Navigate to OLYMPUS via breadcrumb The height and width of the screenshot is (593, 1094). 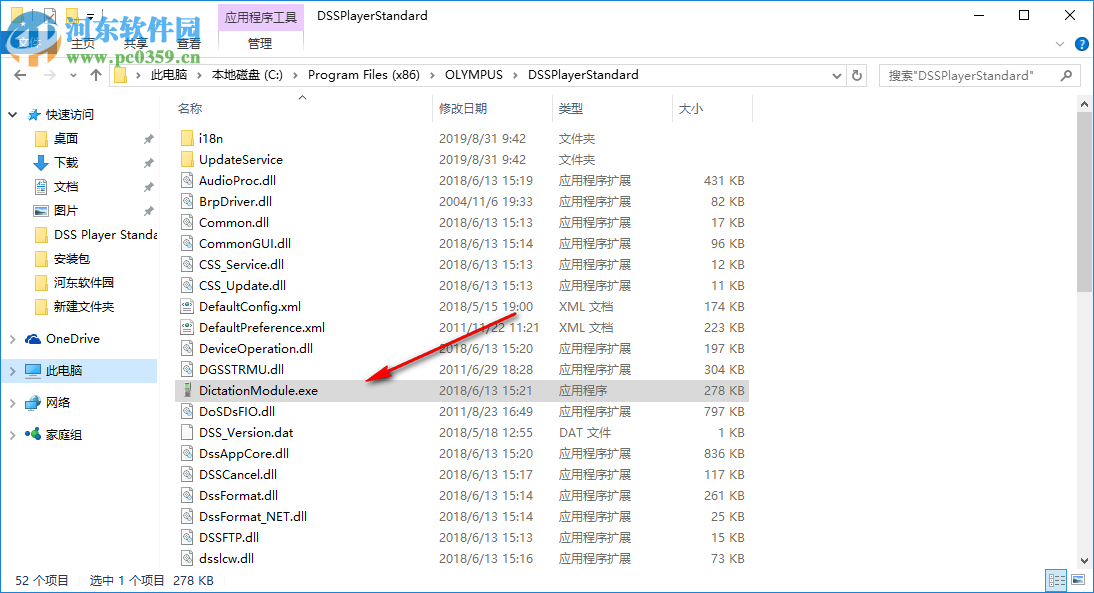474,74
